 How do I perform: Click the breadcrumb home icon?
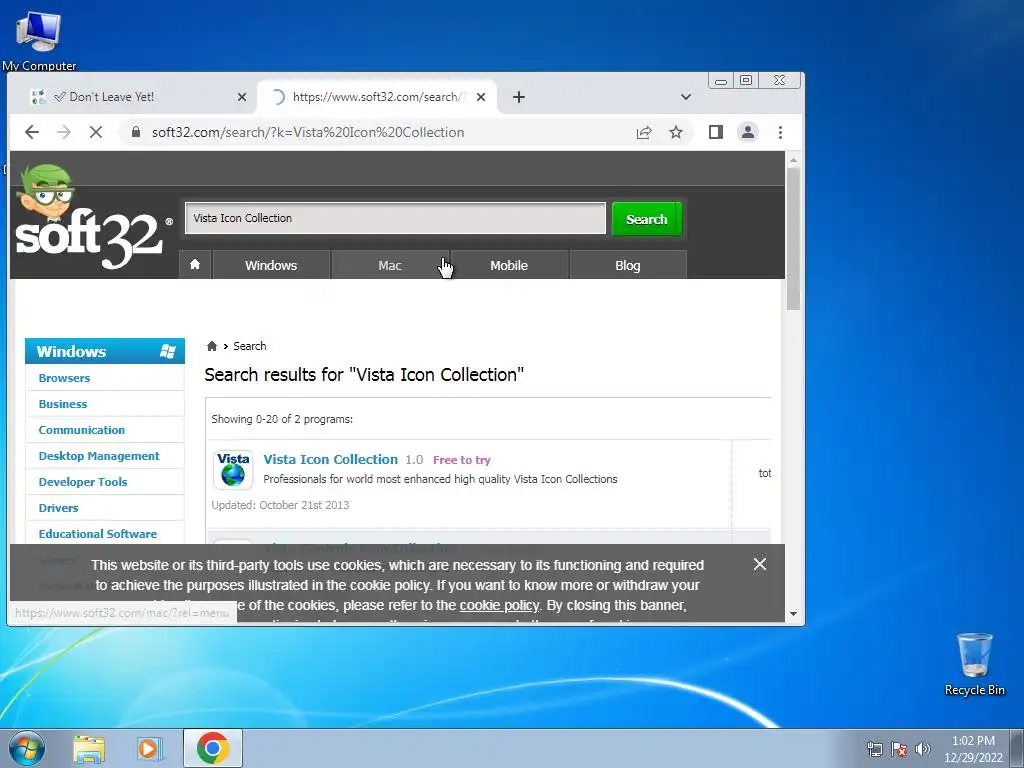(x=212, y=346)
